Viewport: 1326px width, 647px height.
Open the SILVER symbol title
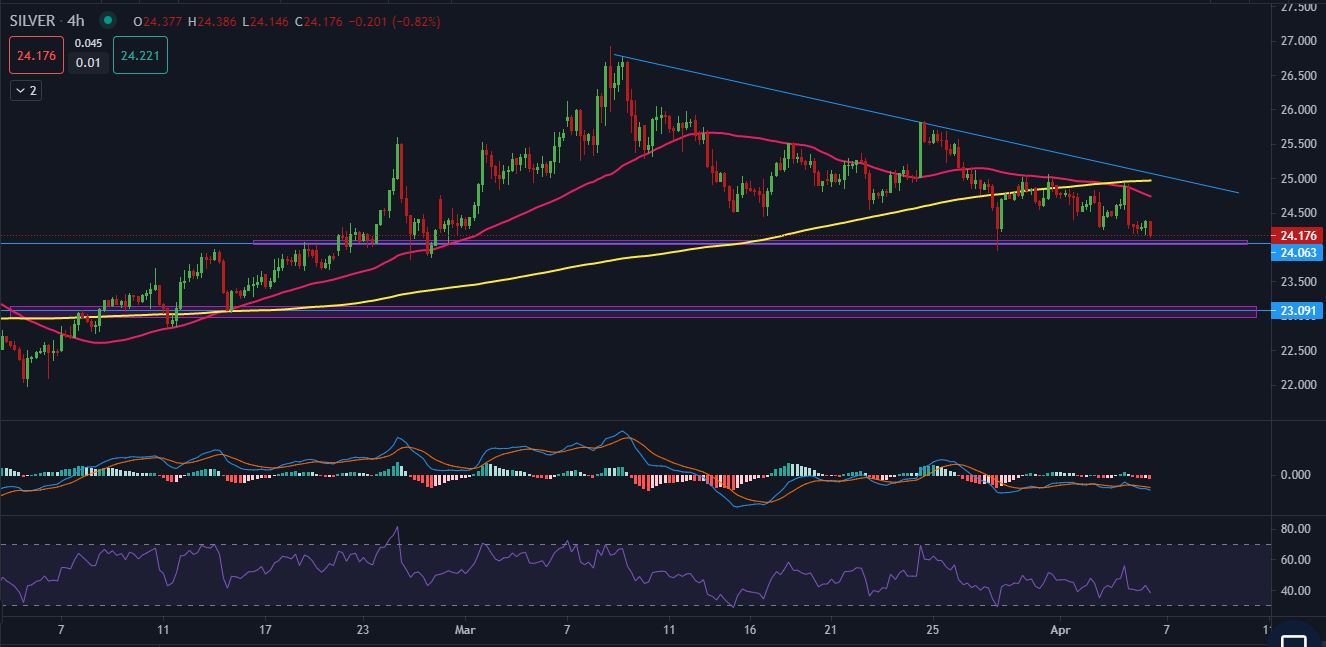click(x=31, y=20)
